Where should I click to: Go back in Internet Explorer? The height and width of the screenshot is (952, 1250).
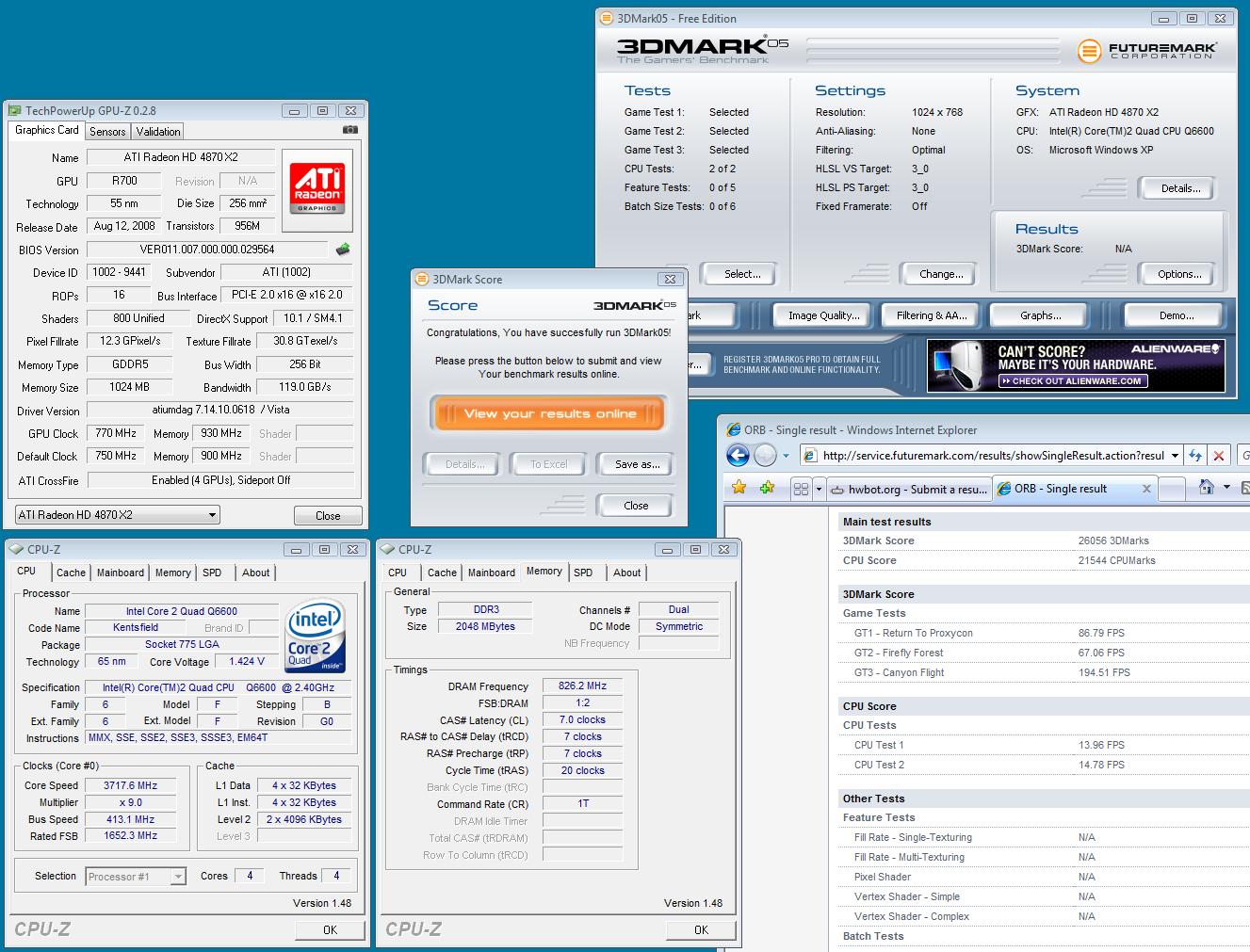(738, 456)
